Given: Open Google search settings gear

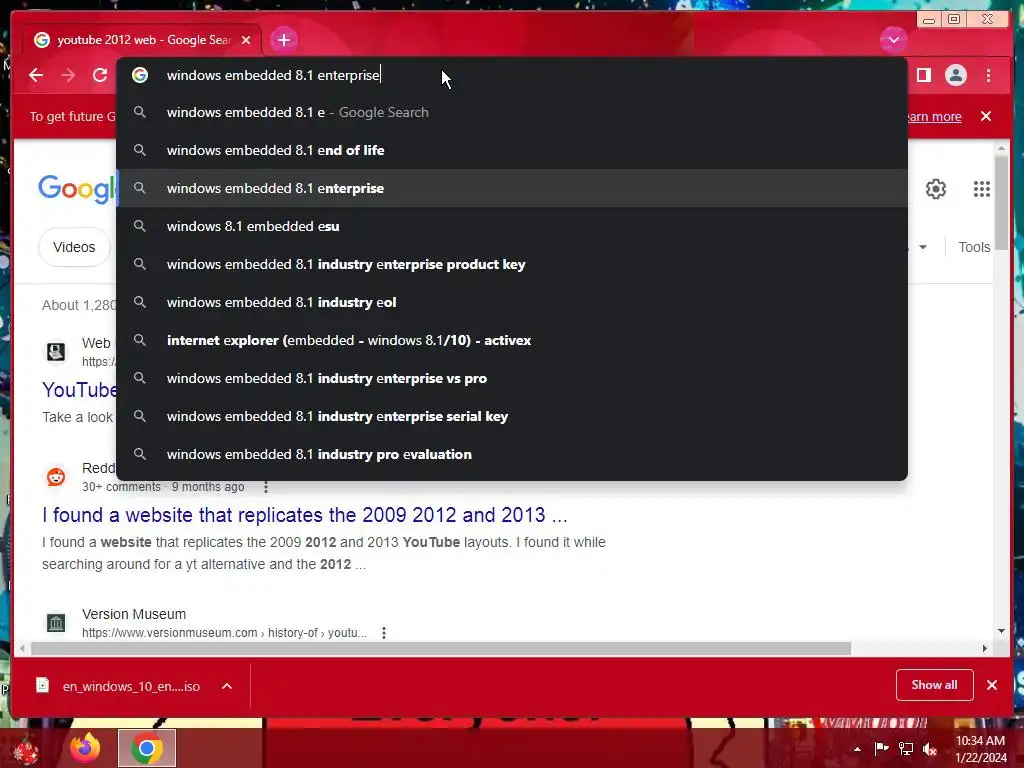Looking at the screenshot, I should point(936,189).
